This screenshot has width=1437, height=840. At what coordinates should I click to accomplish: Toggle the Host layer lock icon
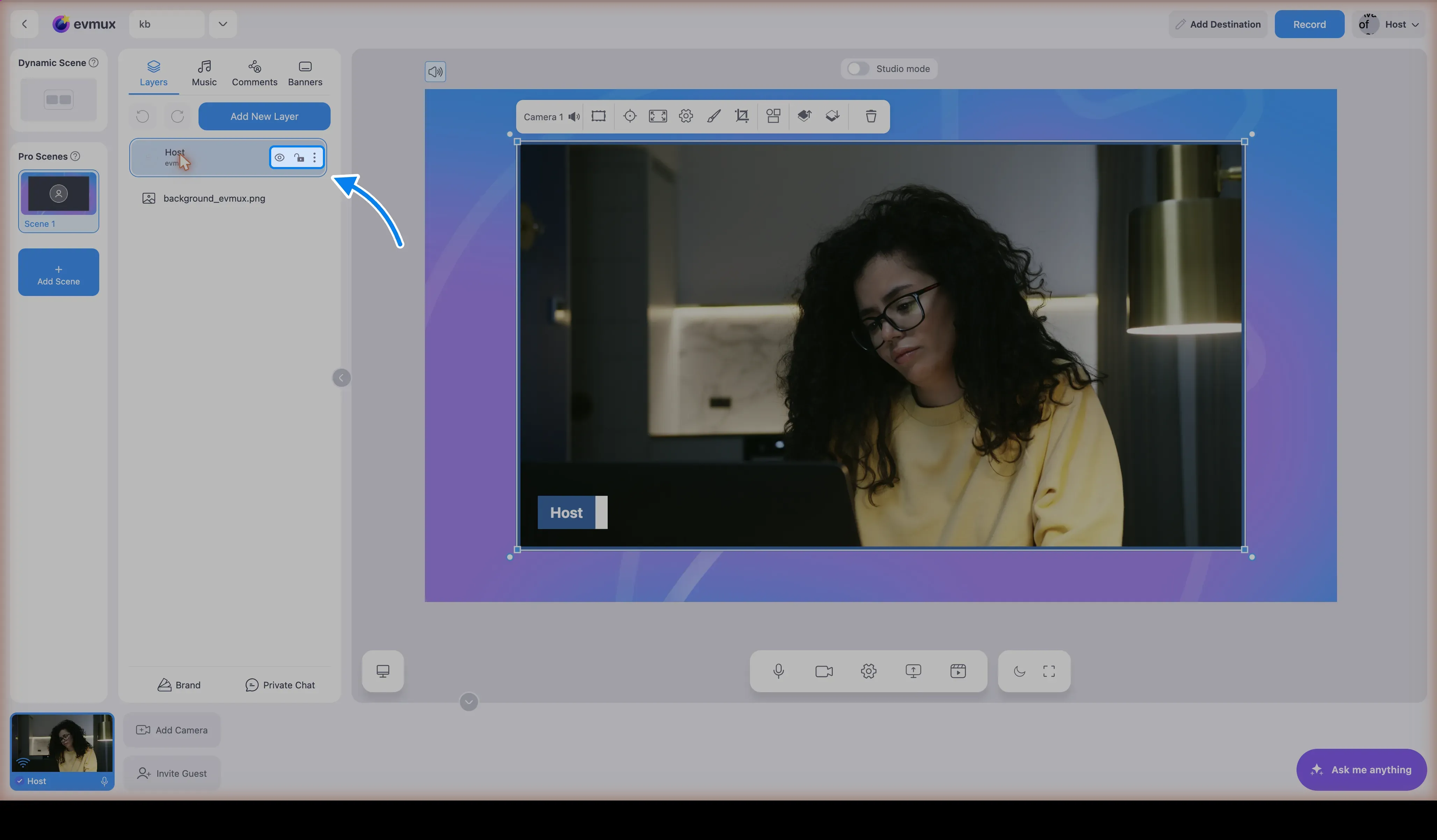coord(299,157)
